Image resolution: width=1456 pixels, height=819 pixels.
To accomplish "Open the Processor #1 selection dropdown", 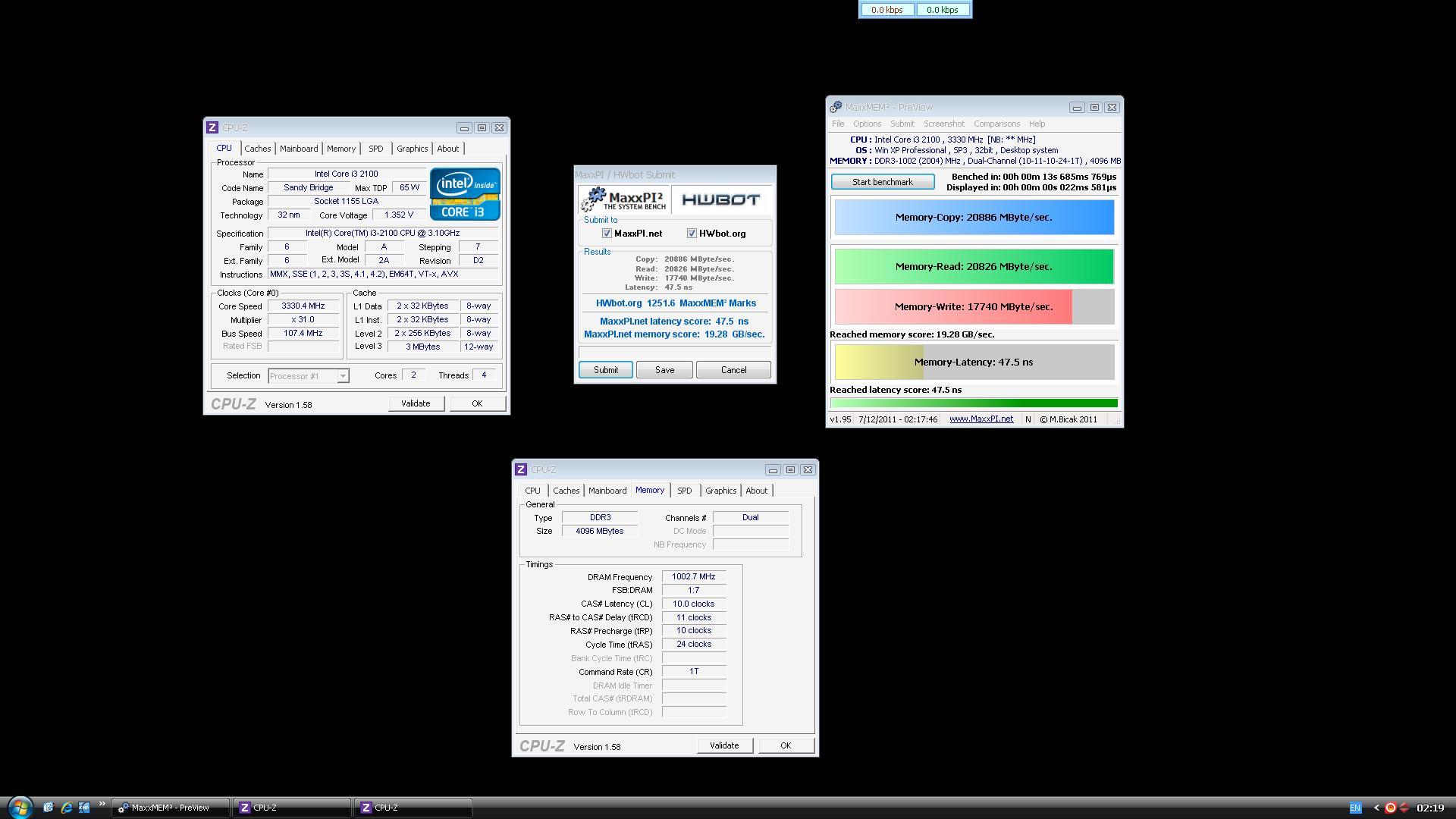I will click(x=309, y=376).
